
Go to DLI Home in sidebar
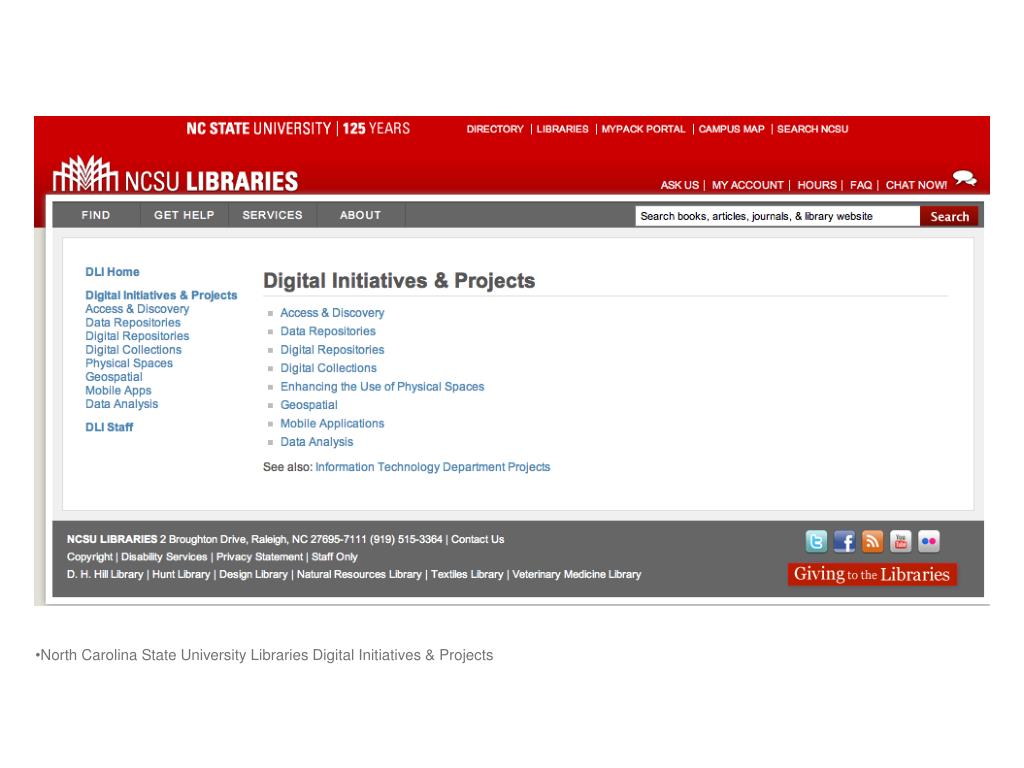click(112, 272)
